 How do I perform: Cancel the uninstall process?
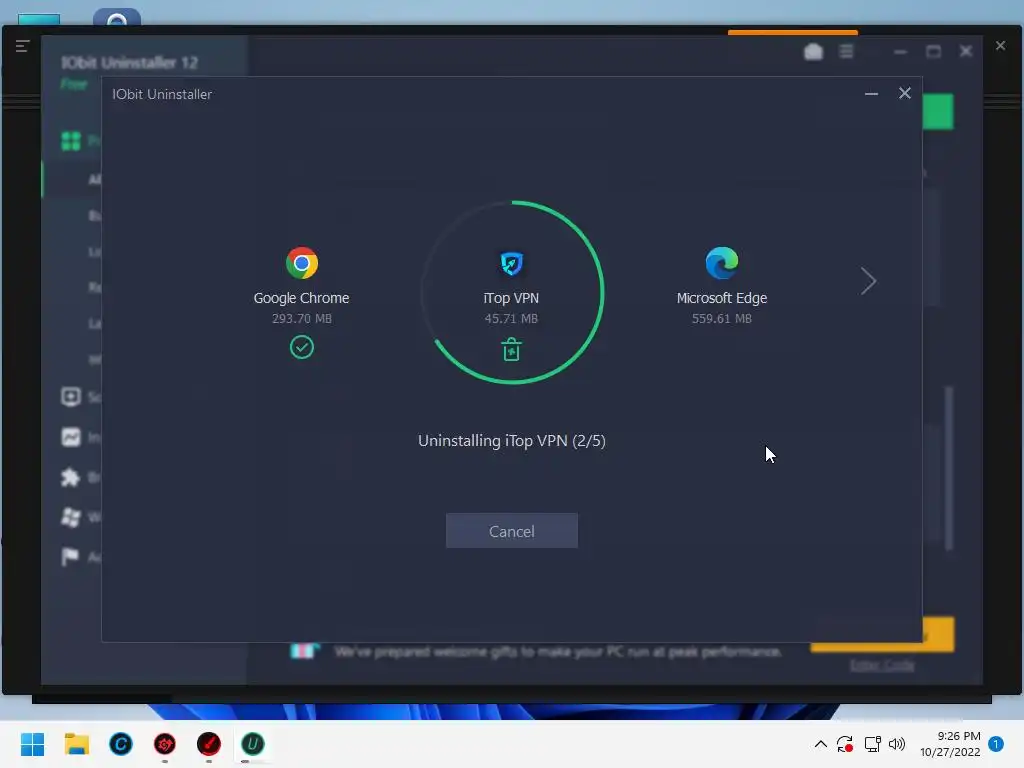point(511,530)
